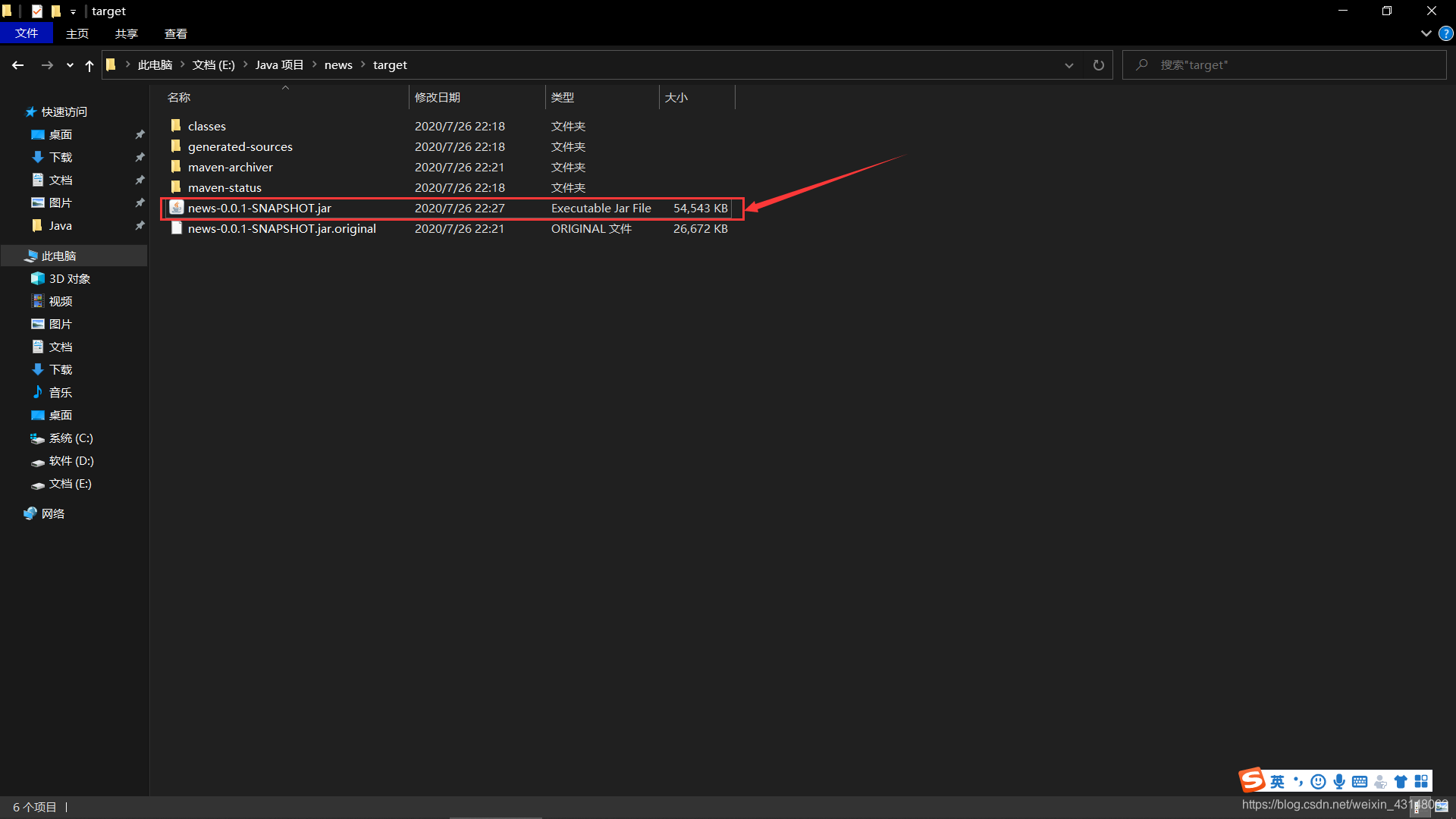
Task: Open pinned 文档 under Quick access
Action: tap(61, 180)
